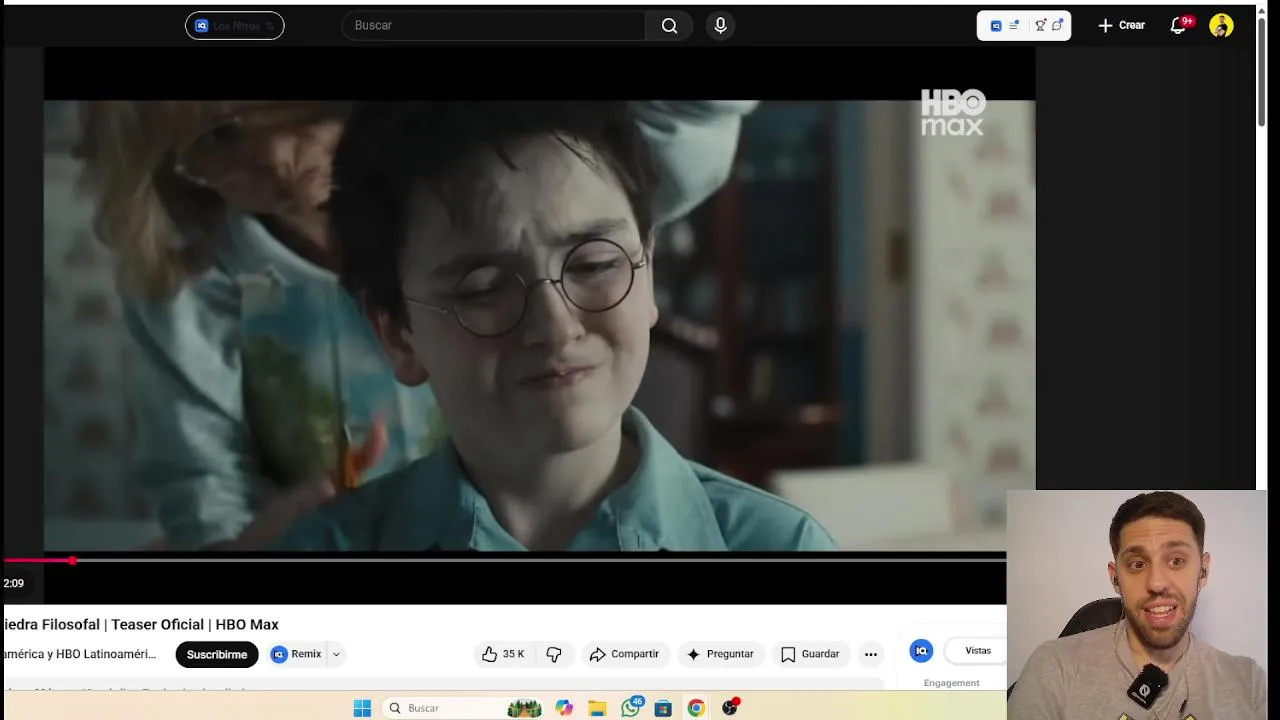The image size is (1280, 720).
Task: Open the vidIQ list icon in toolbar
Action: pyautogui.click(x=1014, y=26)
